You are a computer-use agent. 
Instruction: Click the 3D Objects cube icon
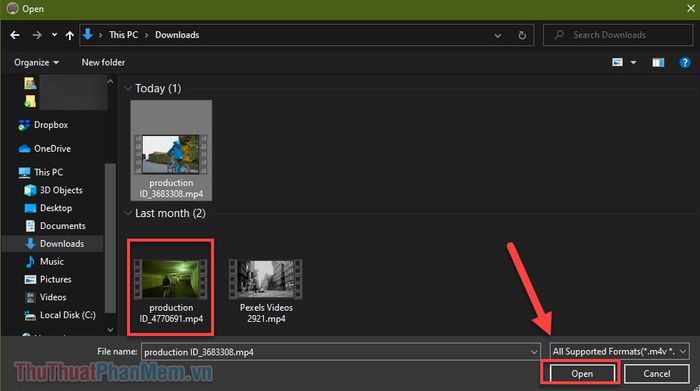tap(30, 190)
